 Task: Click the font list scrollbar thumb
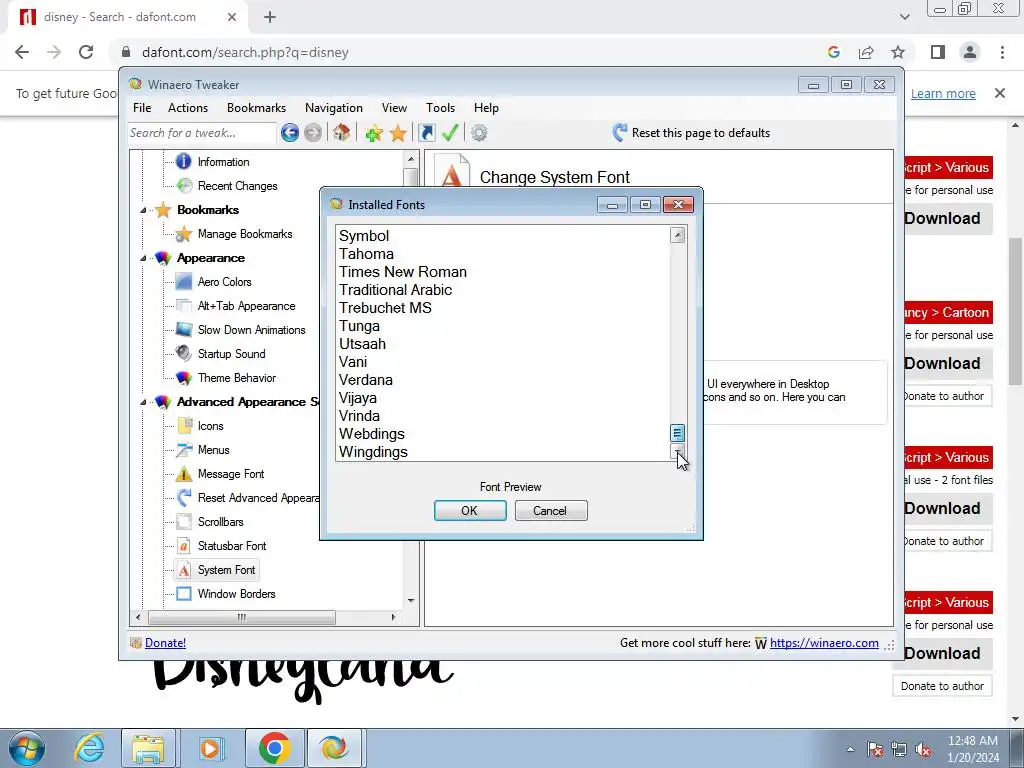pos(677,433)
